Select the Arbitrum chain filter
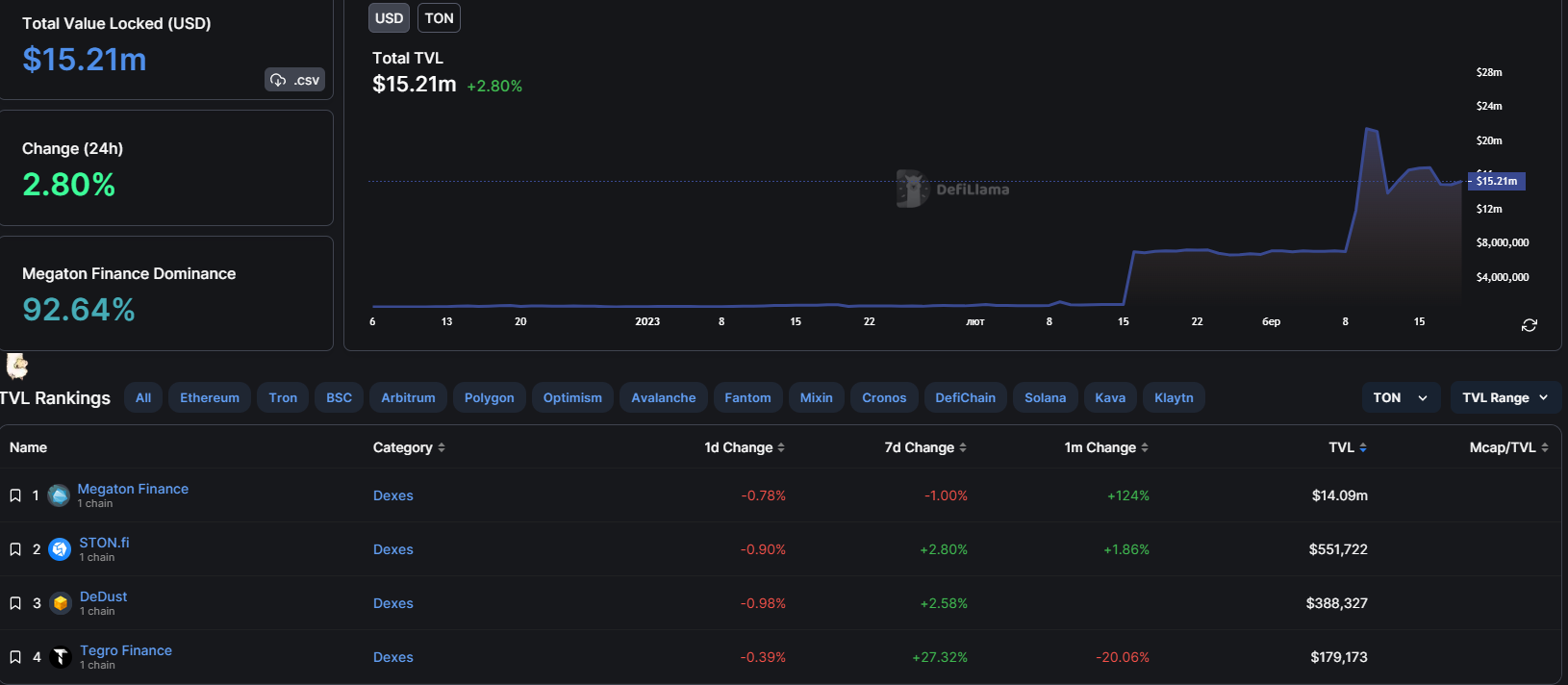Viewport: 1568px width, 685px height. click(x=408, y=397)
